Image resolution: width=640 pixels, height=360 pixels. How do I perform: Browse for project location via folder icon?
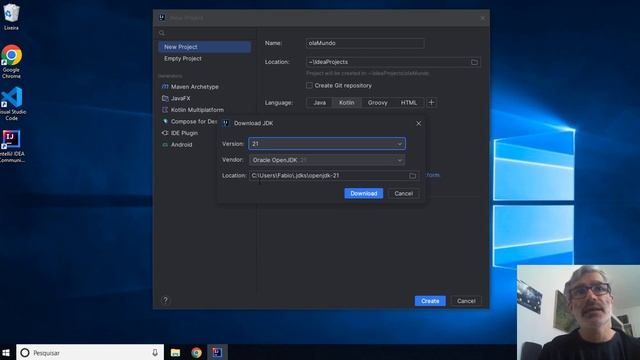coord(474,62)
